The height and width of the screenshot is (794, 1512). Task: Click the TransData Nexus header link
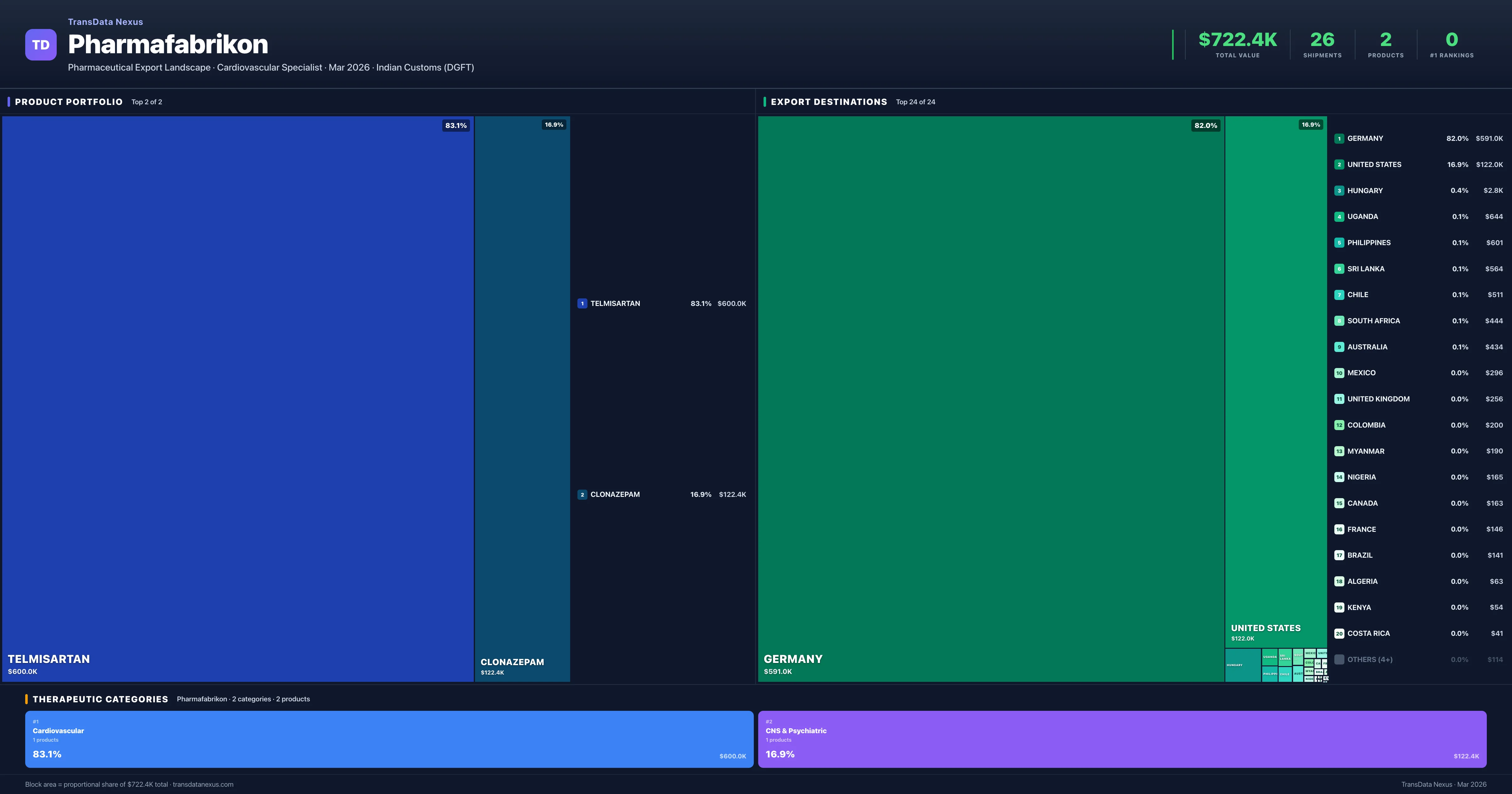point(105,22)
